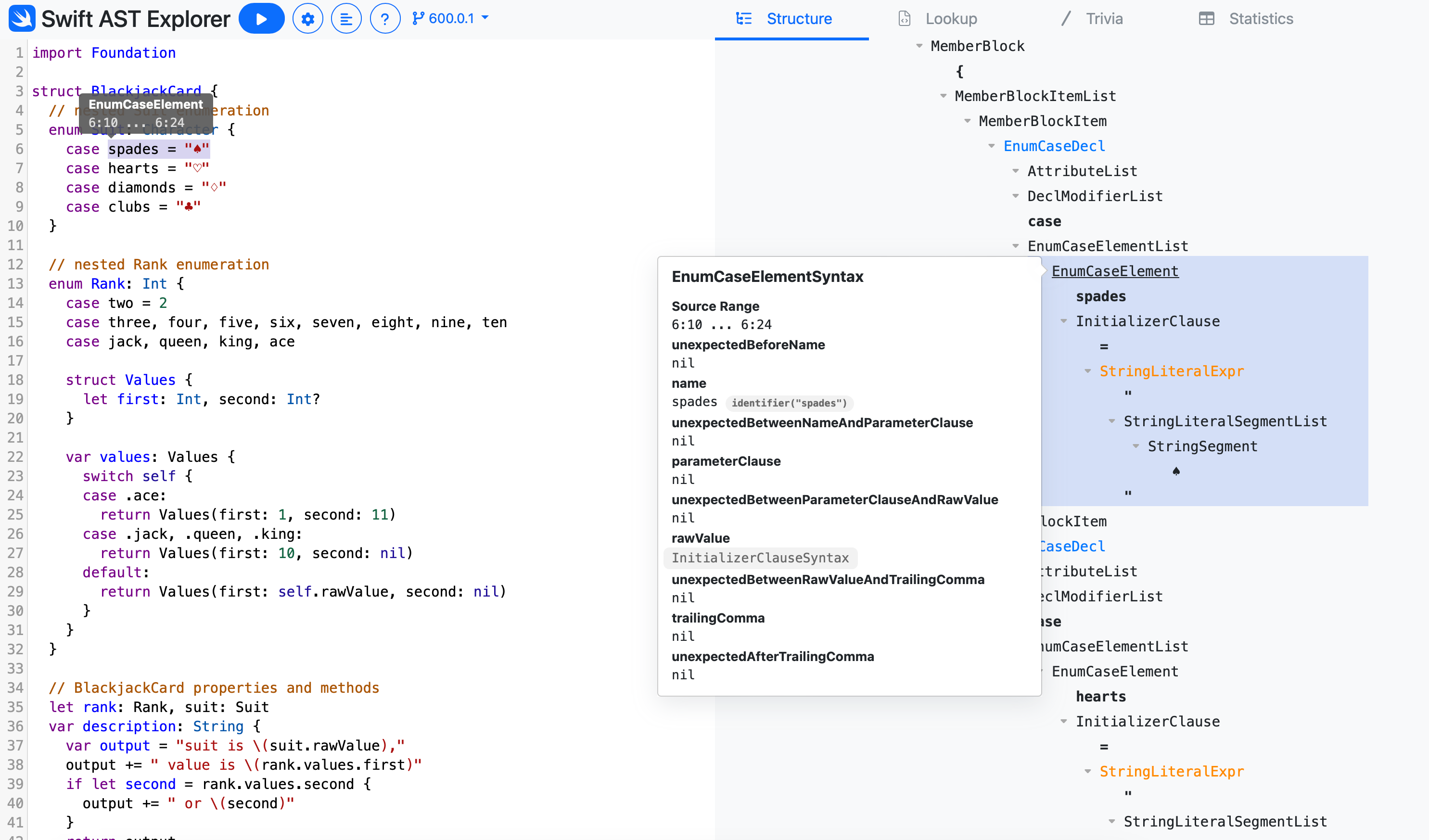
Task: Collapse the StringLiteralSegmentList node
Action: pyautogui.click(x=1111, y=421)
